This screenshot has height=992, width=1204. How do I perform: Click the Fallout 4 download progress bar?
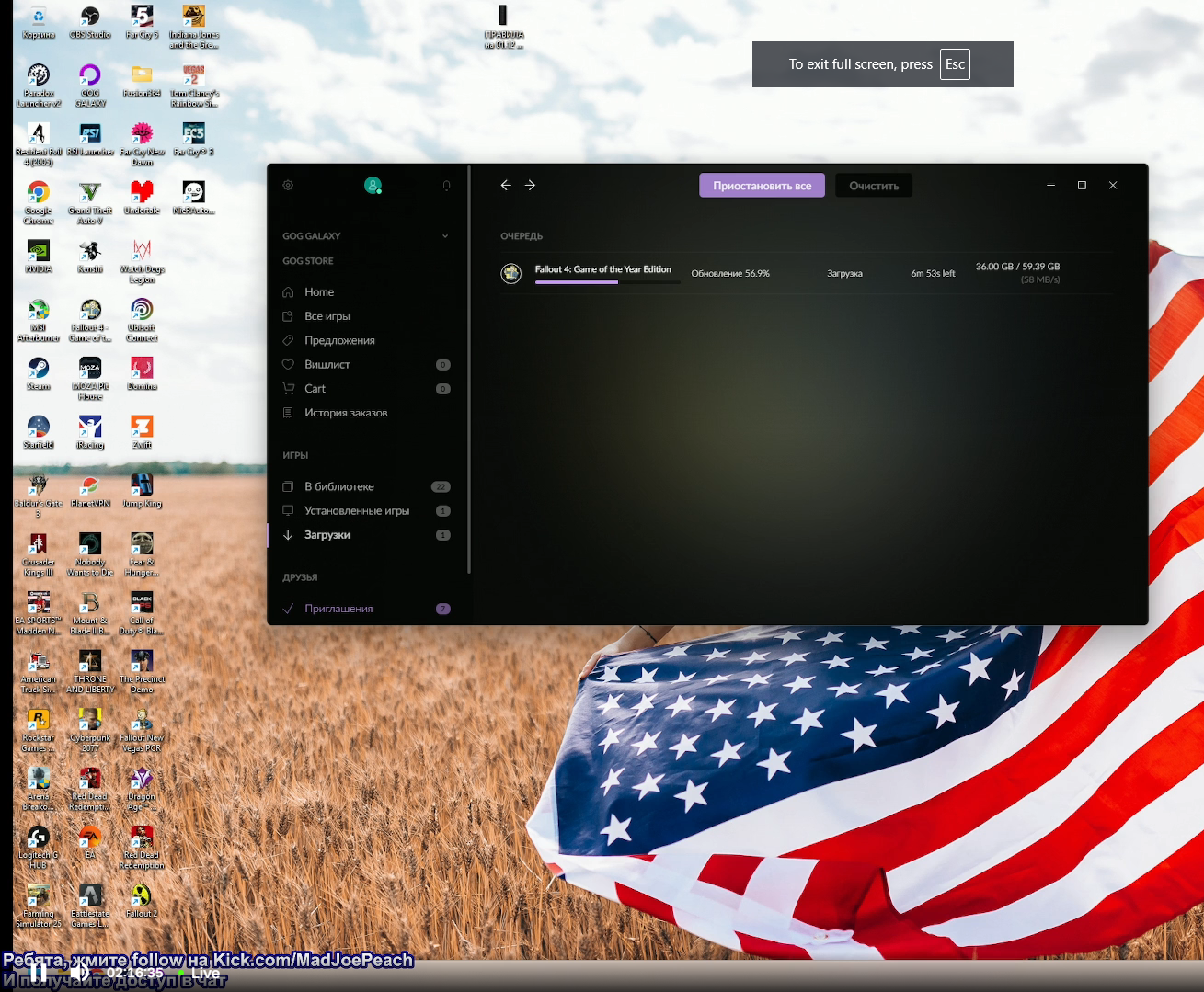608,282
